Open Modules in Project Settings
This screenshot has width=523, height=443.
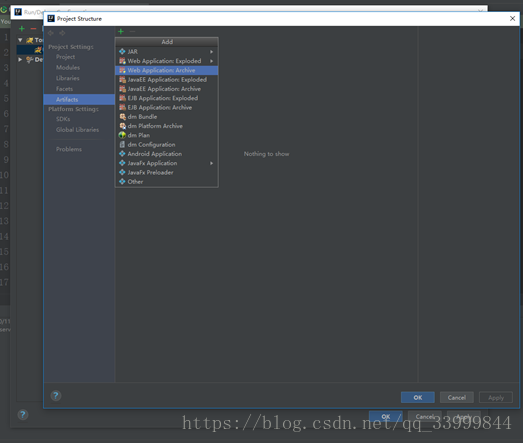[68, 67]
